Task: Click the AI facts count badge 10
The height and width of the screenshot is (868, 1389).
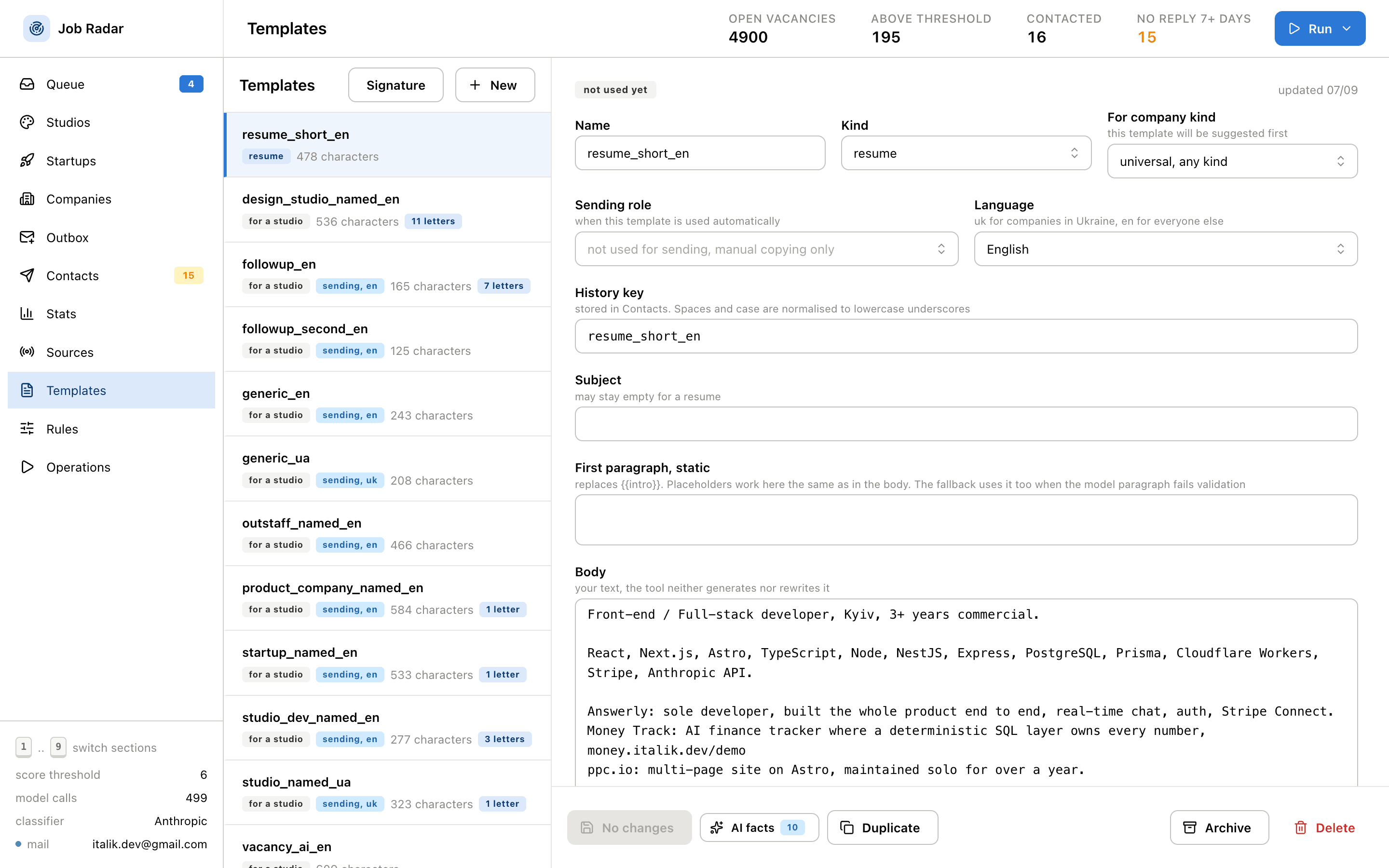Action: pyautogui.click(x=792, y=827)
